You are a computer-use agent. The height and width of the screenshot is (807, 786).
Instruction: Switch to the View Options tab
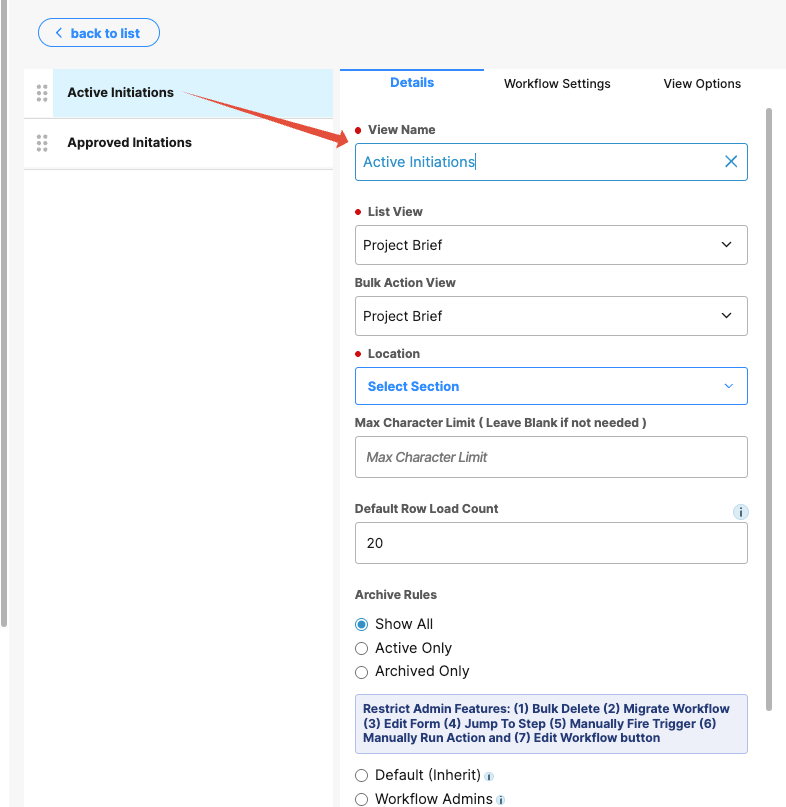(x=702, y=84)
